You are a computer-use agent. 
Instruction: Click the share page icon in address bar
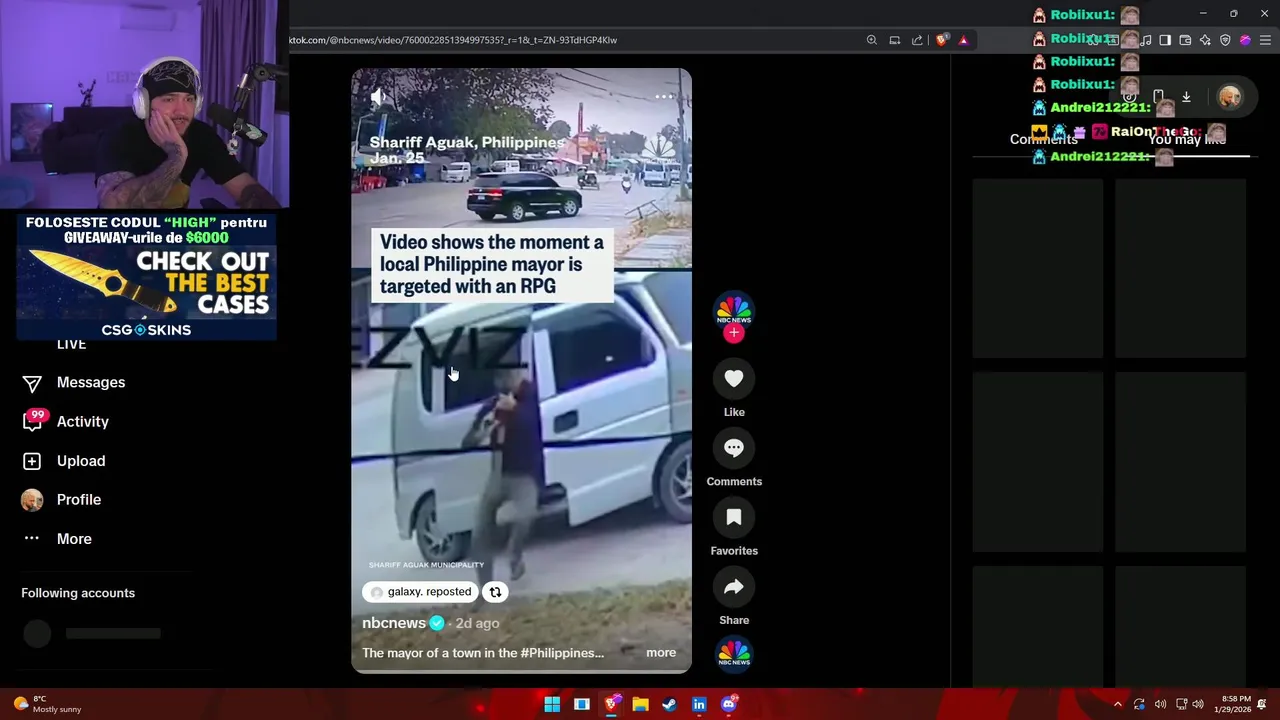[x=917, y=40]
